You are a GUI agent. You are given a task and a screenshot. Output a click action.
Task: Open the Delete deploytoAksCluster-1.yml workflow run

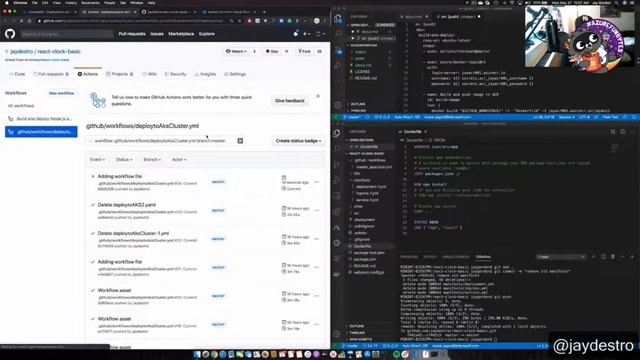[x=133, y=233]
